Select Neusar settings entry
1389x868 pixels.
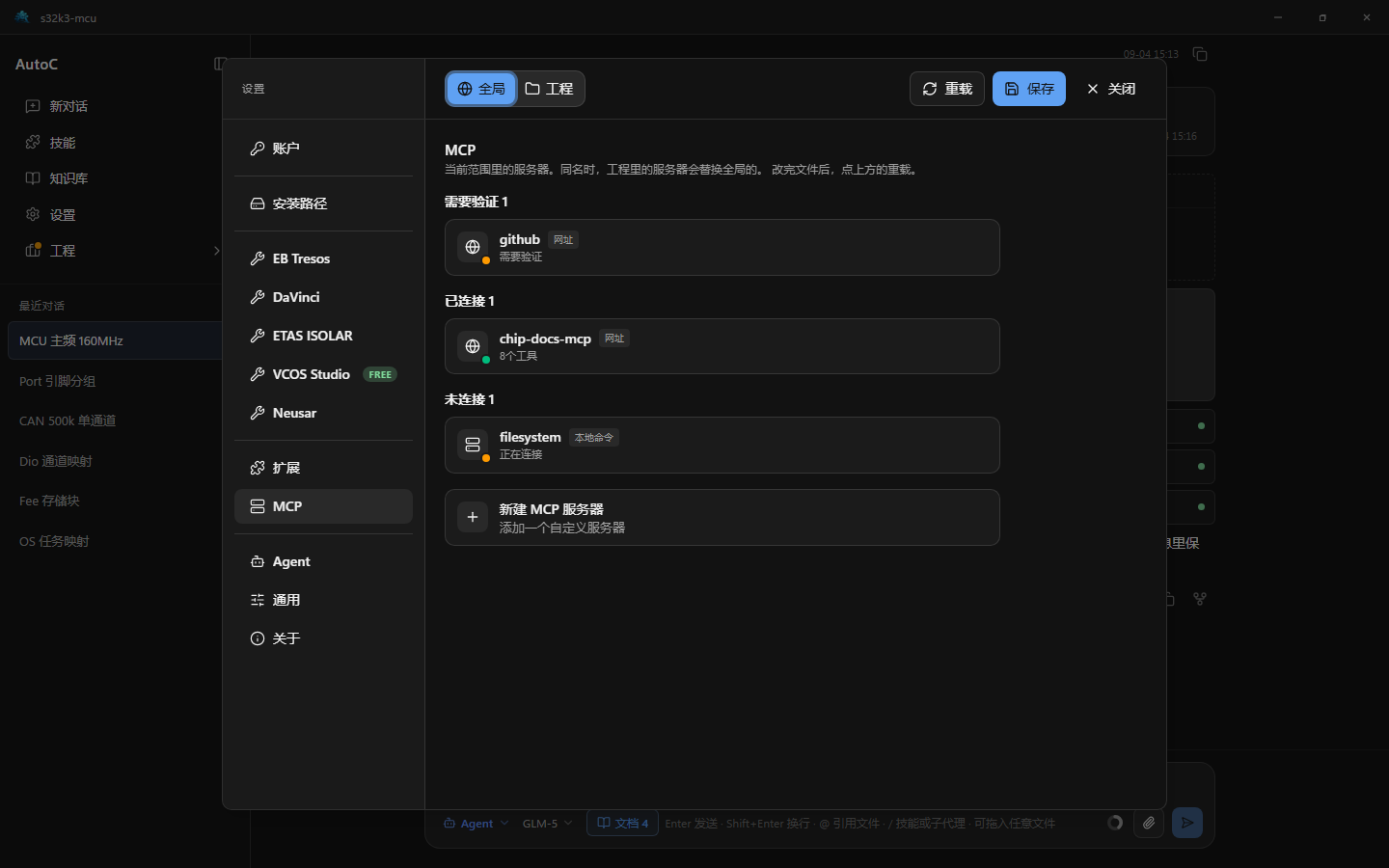coord(323,413)
